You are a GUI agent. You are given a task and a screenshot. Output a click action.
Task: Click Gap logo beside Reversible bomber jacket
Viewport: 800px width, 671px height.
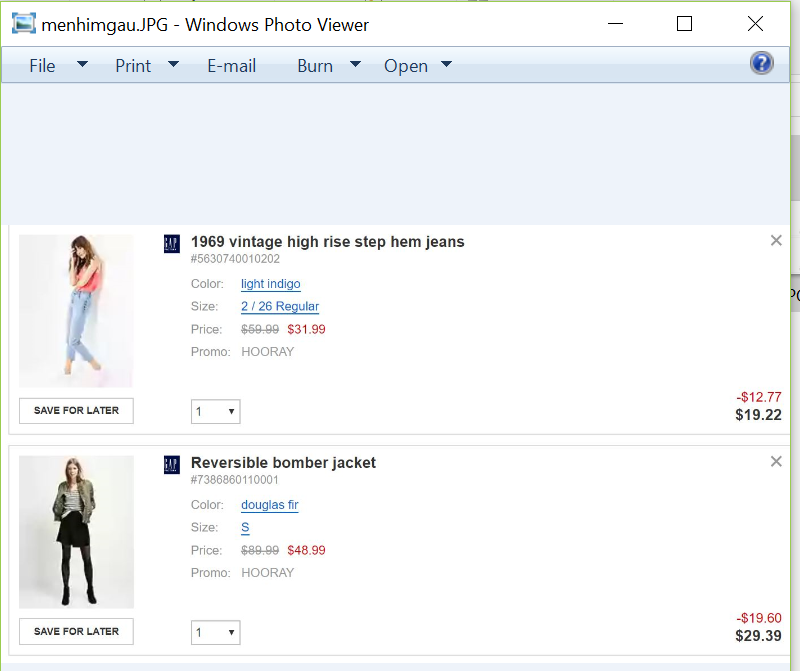coord(172,465)
